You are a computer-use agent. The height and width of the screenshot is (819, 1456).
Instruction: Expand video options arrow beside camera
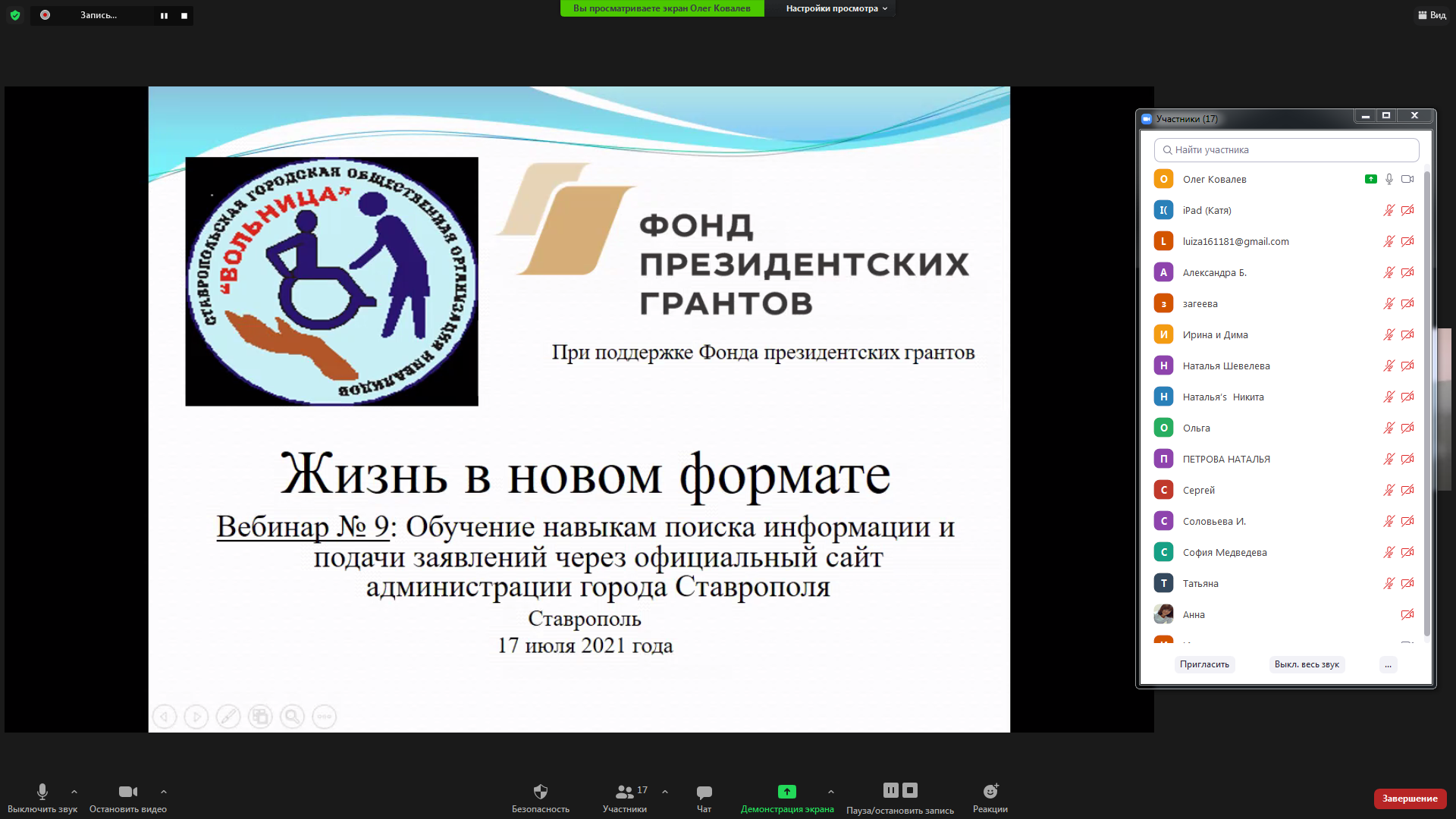pos(164,792)
